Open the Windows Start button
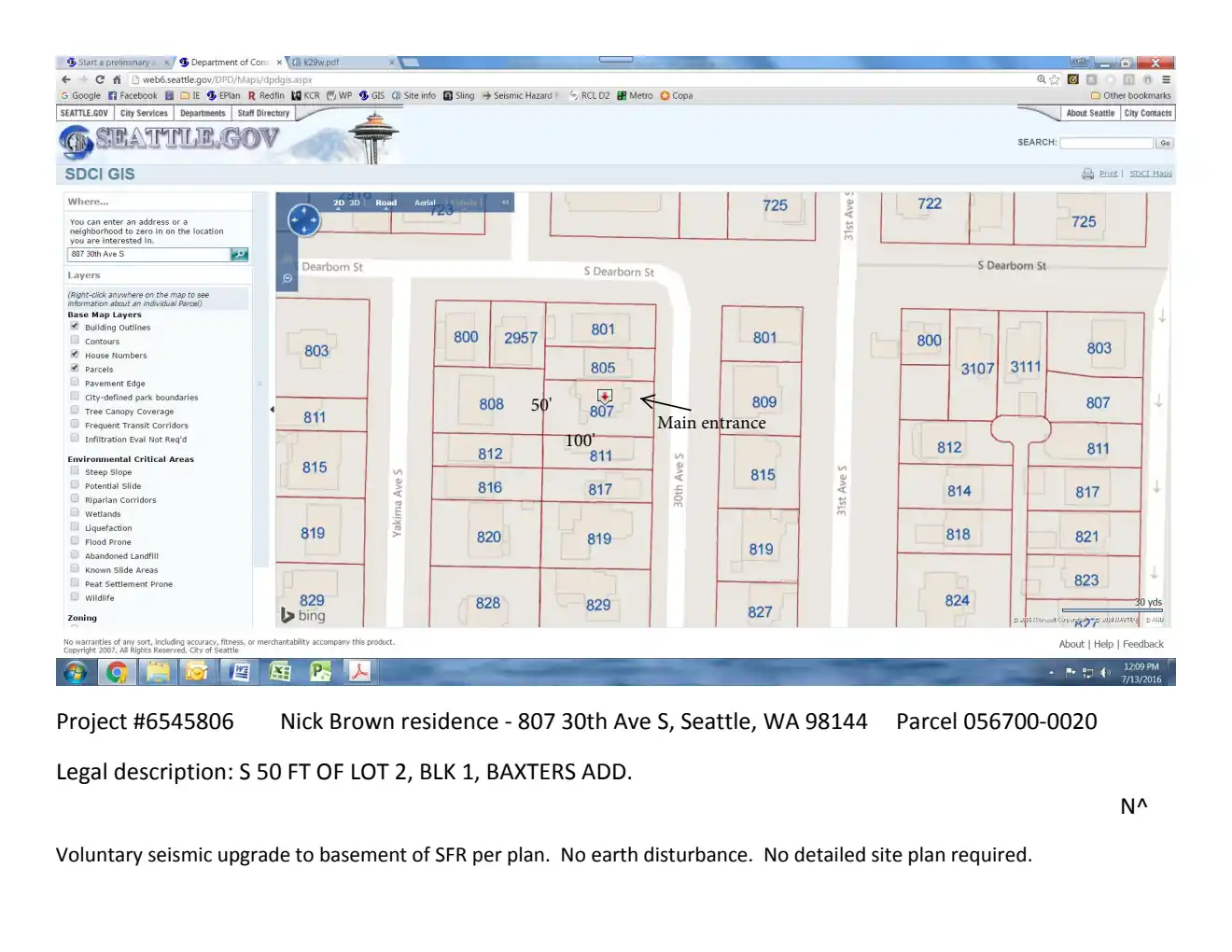The width and height of the screenshot is (1232, 952). tap(76, 672)
